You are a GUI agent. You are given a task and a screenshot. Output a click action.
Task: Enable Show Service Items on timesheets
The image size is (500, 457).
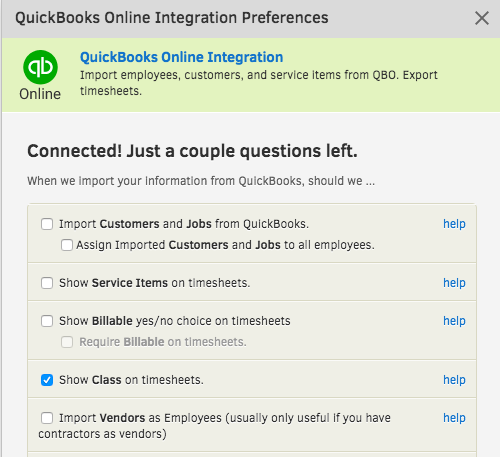point(47,283)
